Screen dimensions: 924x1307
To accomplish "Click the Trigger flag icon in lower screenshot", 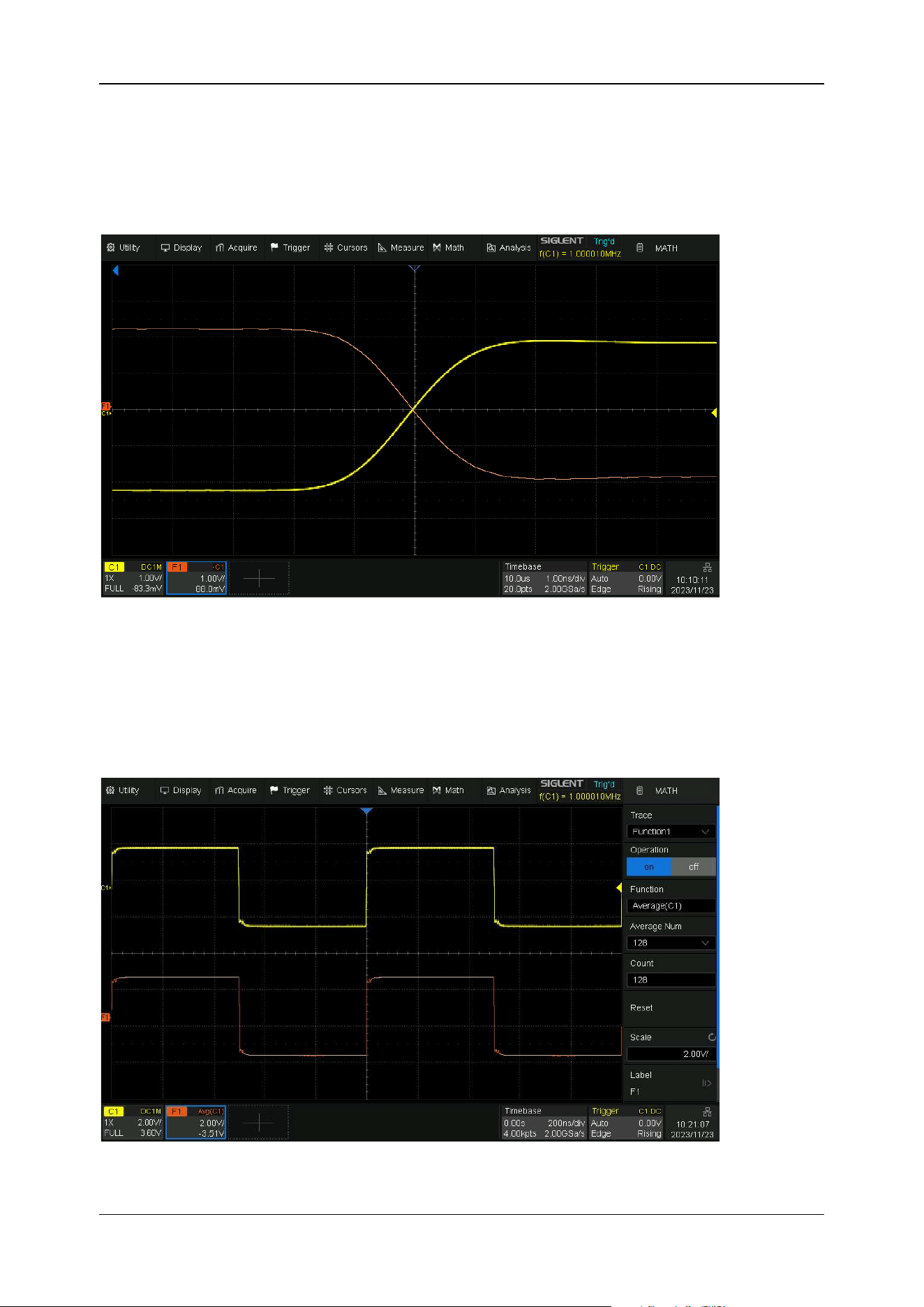I will point(274,790).
